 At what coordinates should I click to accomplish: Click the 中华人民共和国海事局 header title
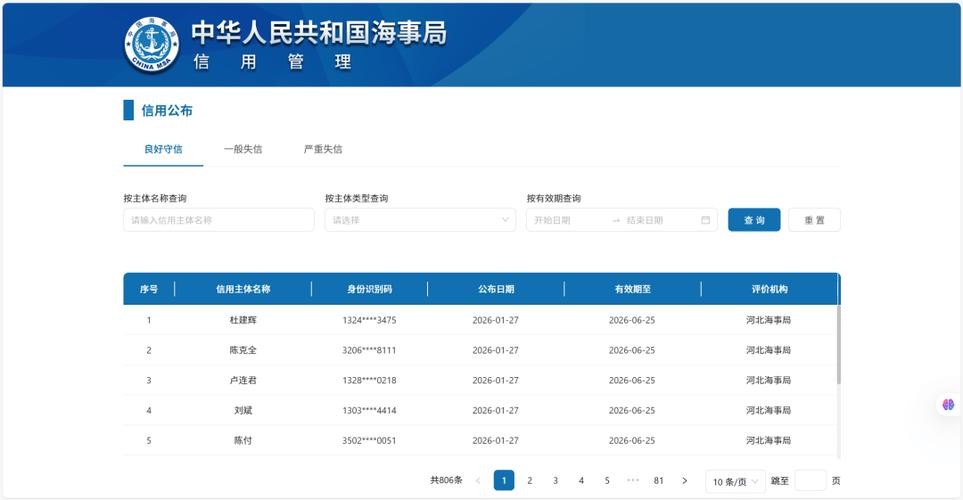point(319,33)
